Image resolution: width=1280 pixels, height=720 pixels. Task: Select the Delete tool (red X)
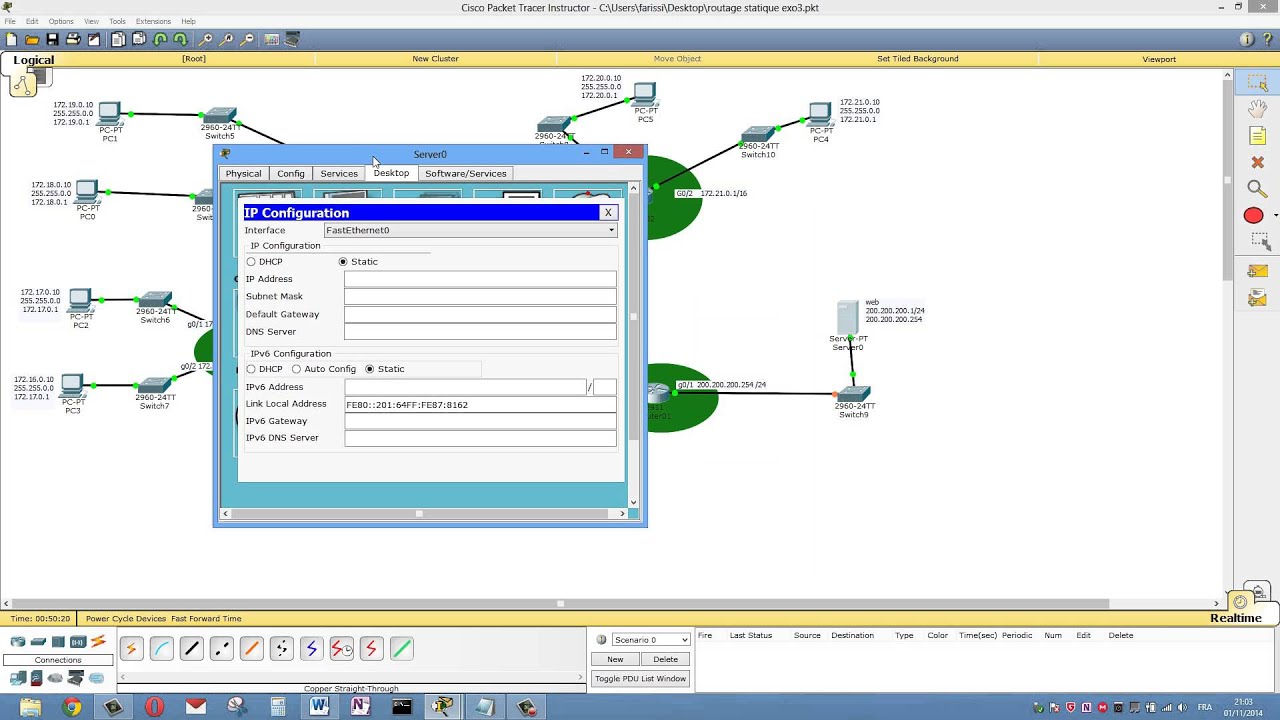1258,162
